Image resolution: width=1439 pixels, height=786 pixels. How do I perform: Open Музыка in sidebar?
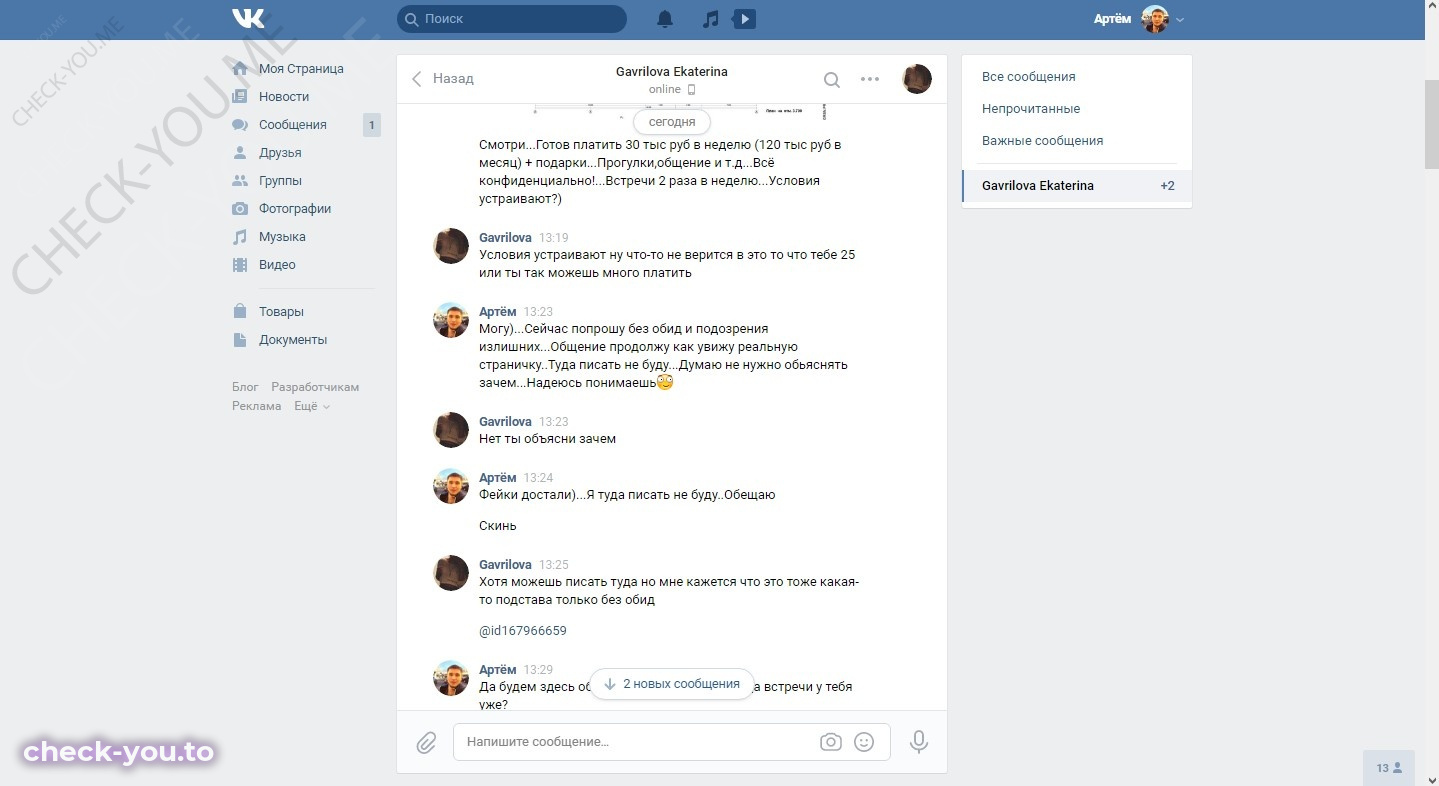tap(282, 237)
